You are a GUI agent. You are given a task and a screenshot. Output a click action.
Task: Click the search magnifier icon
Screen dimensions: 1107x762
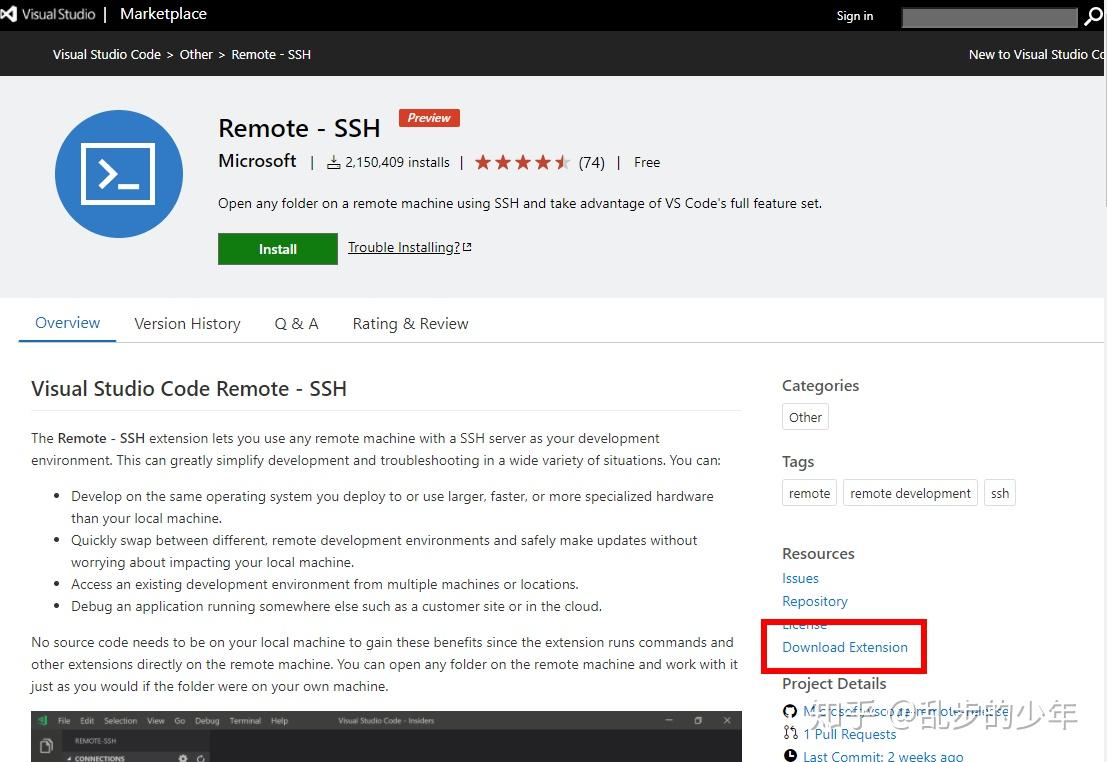[x=1092, y=17]
